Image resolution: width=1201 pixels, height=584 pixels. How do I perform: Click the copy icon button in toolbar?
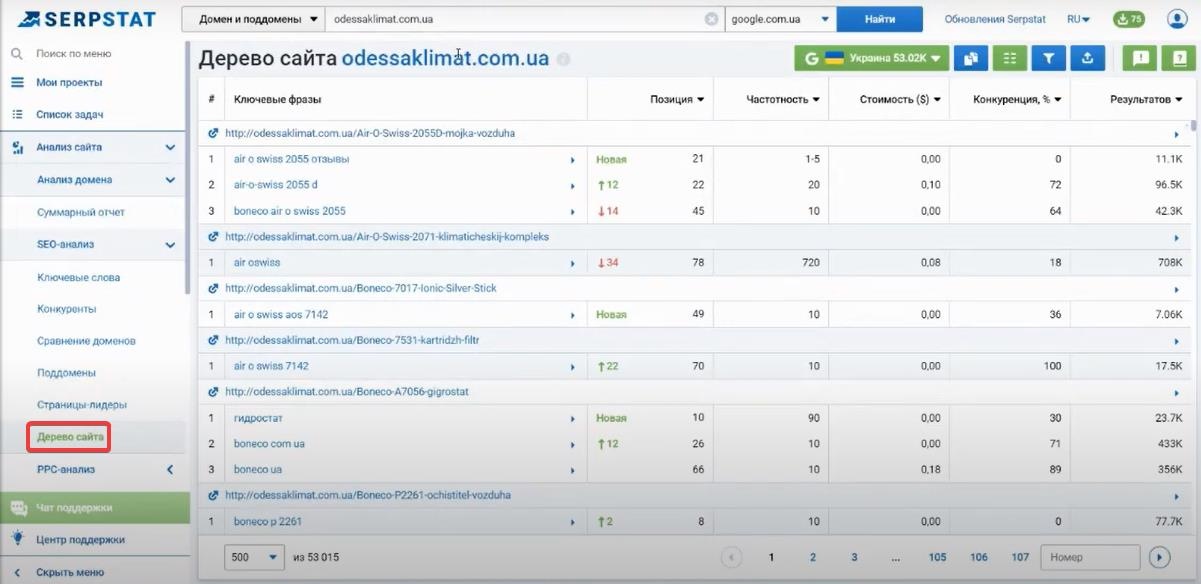(970, 59)
